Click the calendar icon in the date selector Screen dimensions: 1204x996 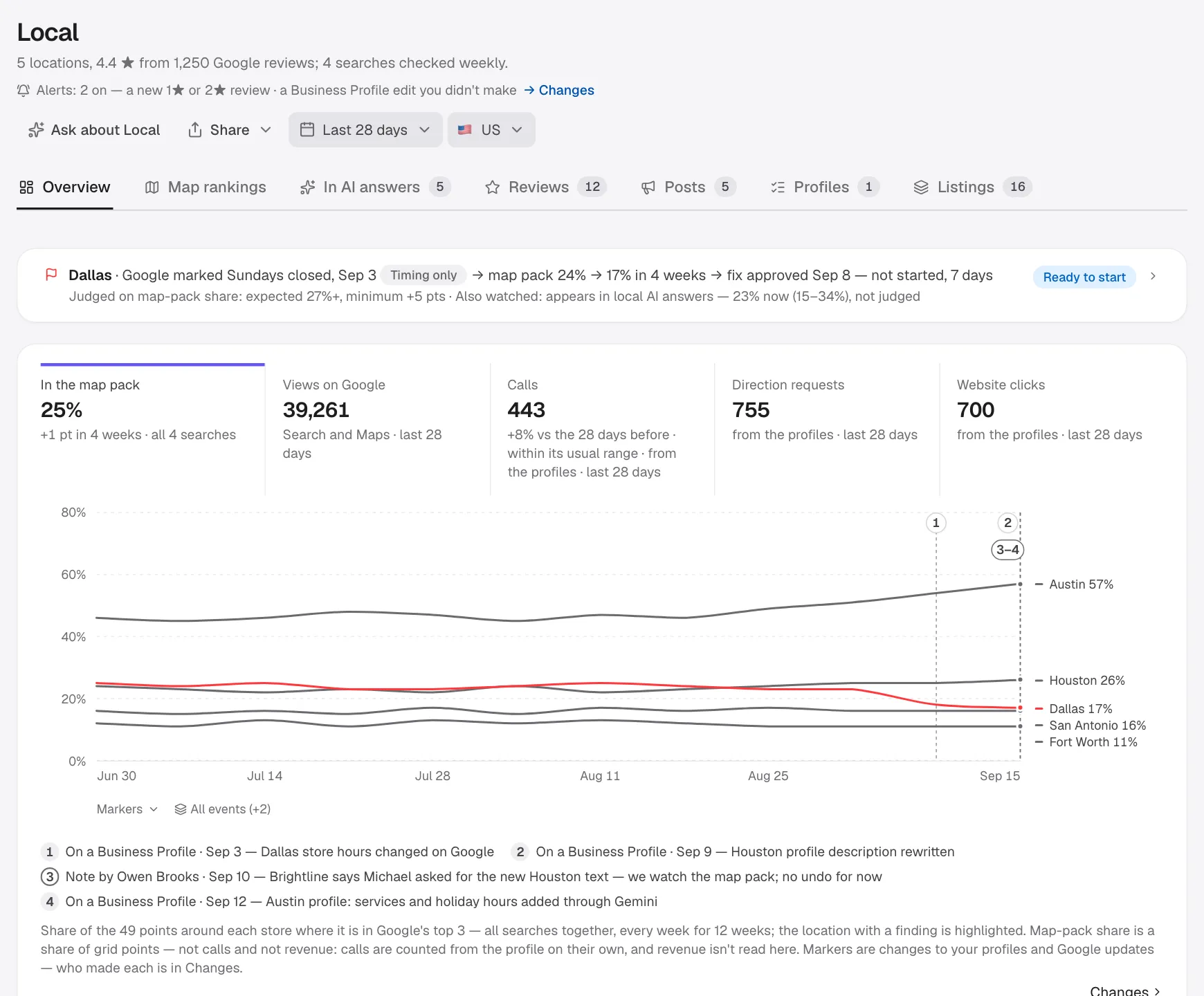tap(307, 130)
